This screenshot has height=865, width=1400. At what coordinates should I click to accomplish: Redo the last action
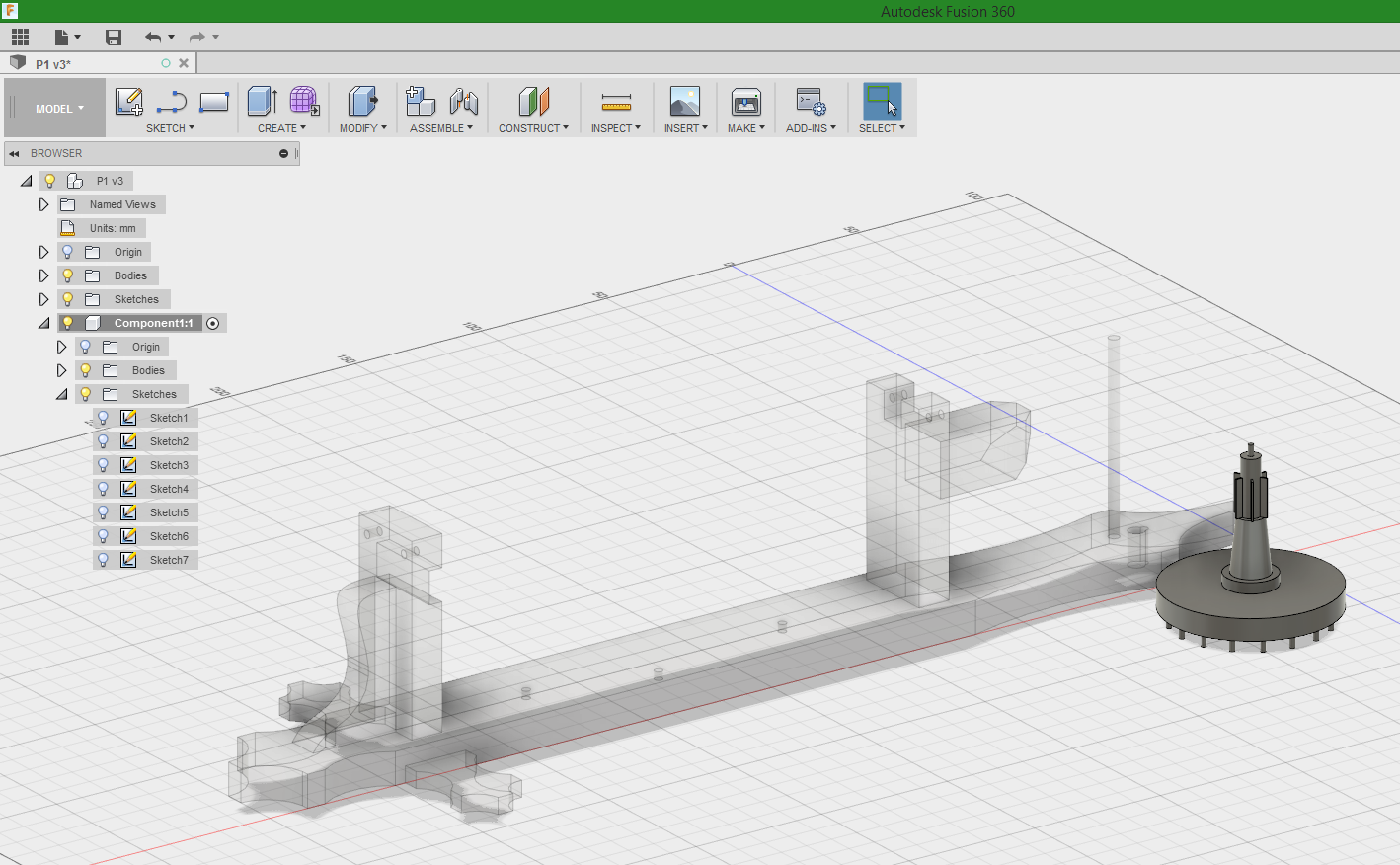[x=196, y=38]
